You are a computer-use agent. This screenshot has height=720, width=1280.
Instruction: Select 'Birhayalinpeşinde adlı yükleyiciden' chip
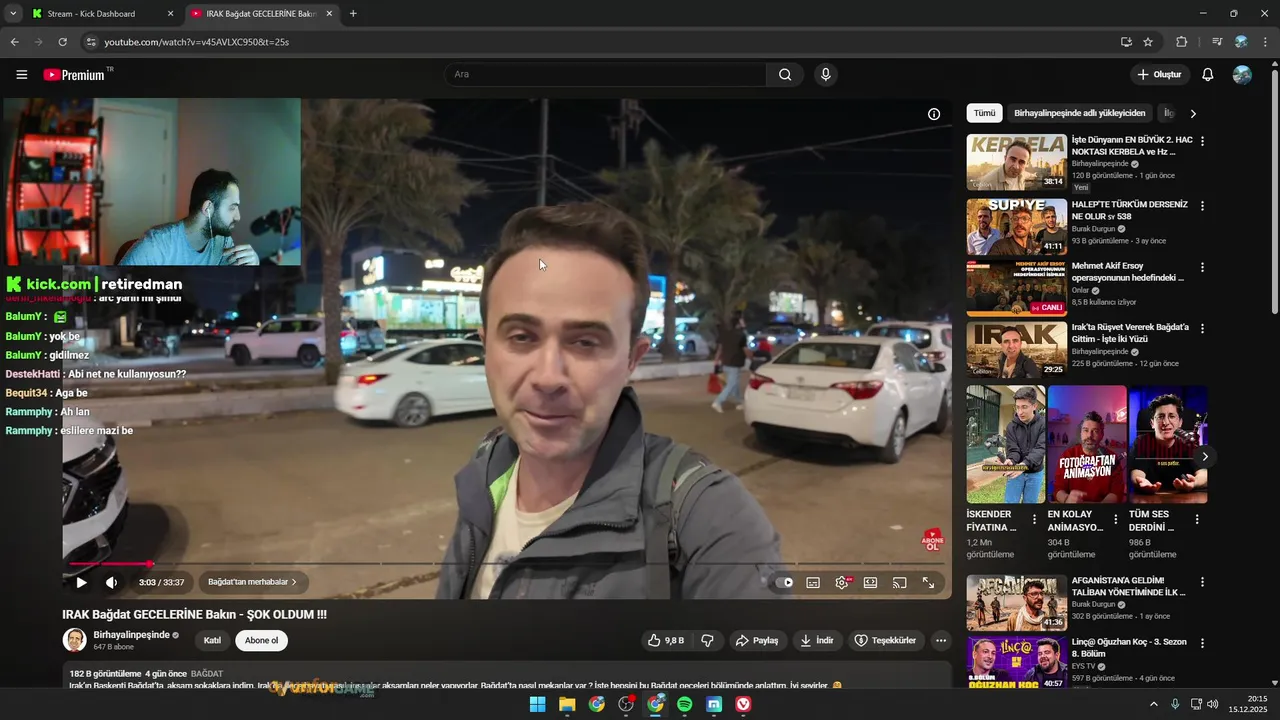click(x=1080, y=113)
